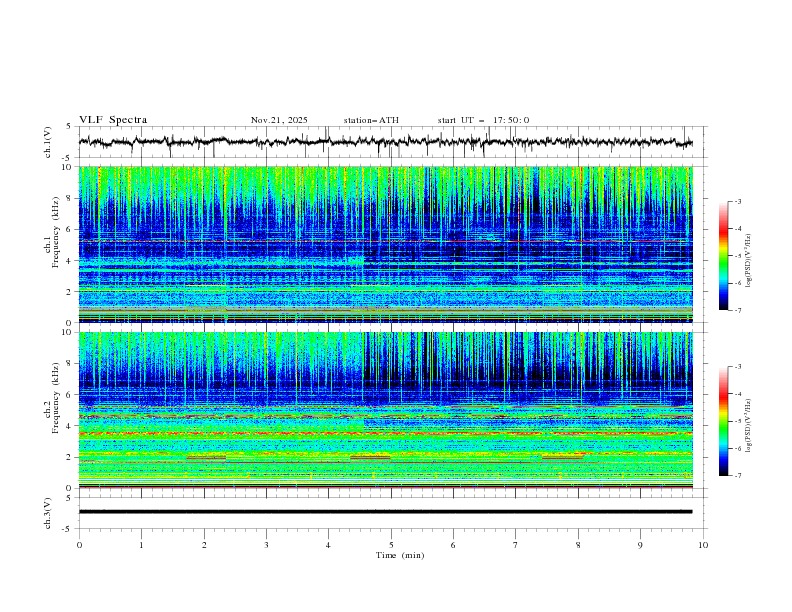Click the "-7" value on ch.2 color scale

tap(738, 475)
